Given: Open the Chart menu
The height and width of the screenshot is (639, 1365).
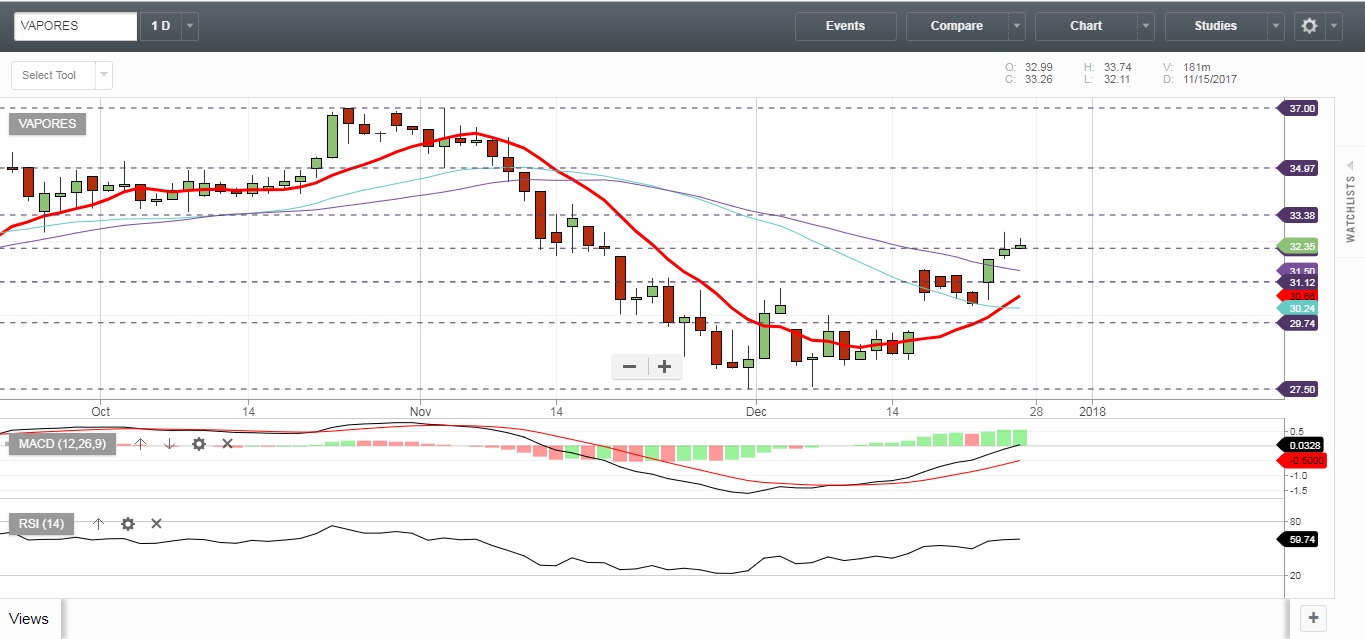Looking at the screenshot, I should tap(1086, 26).
